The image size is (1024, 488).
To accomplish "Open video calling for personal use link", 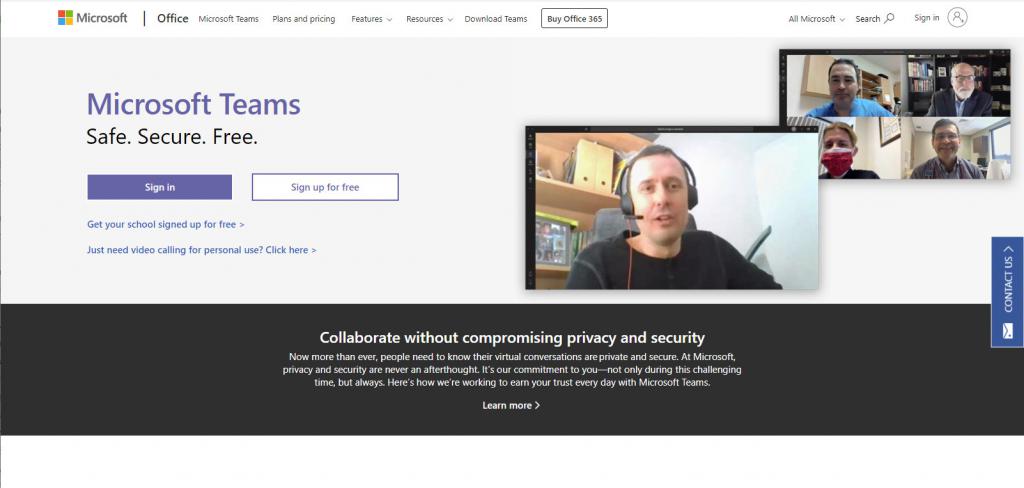I will click(x=202, y=250).
